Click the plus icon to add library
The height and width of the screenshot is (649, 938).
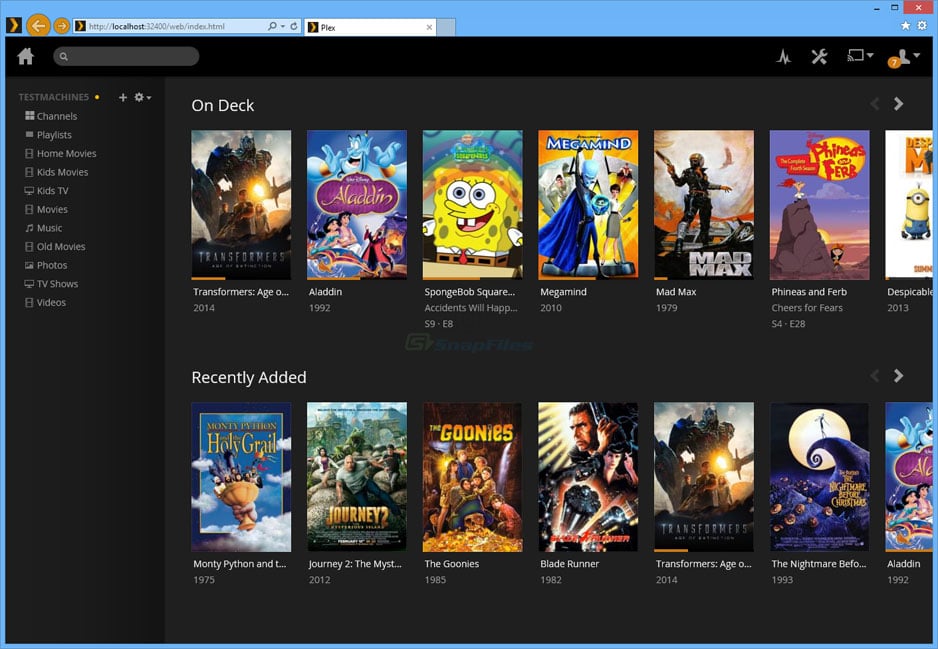click(123, 98)
